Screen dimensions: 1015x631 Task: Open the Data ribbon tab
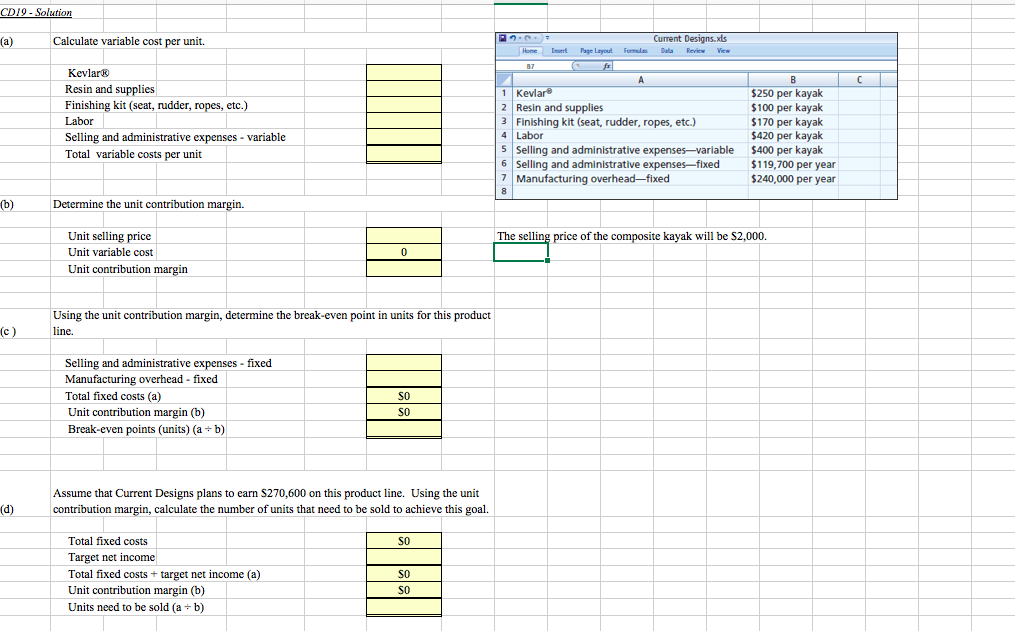tap(667, 50)
